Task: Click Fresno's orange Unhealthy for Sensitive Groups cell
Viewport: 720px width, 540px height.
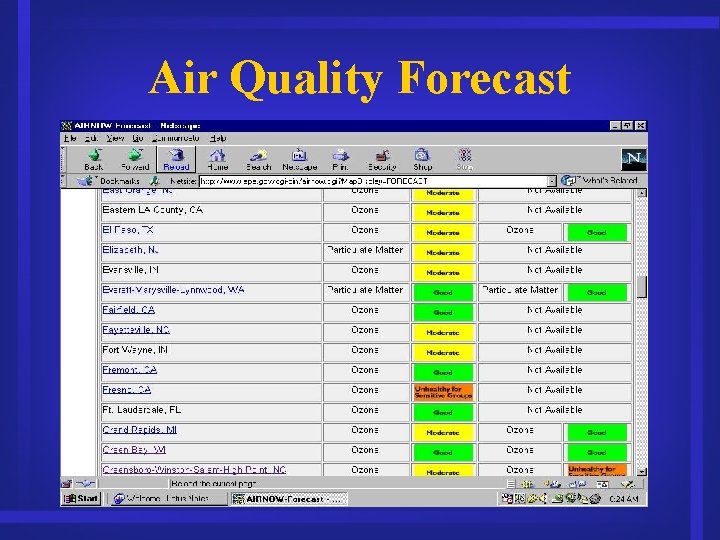Action: (x=443, y=392)
